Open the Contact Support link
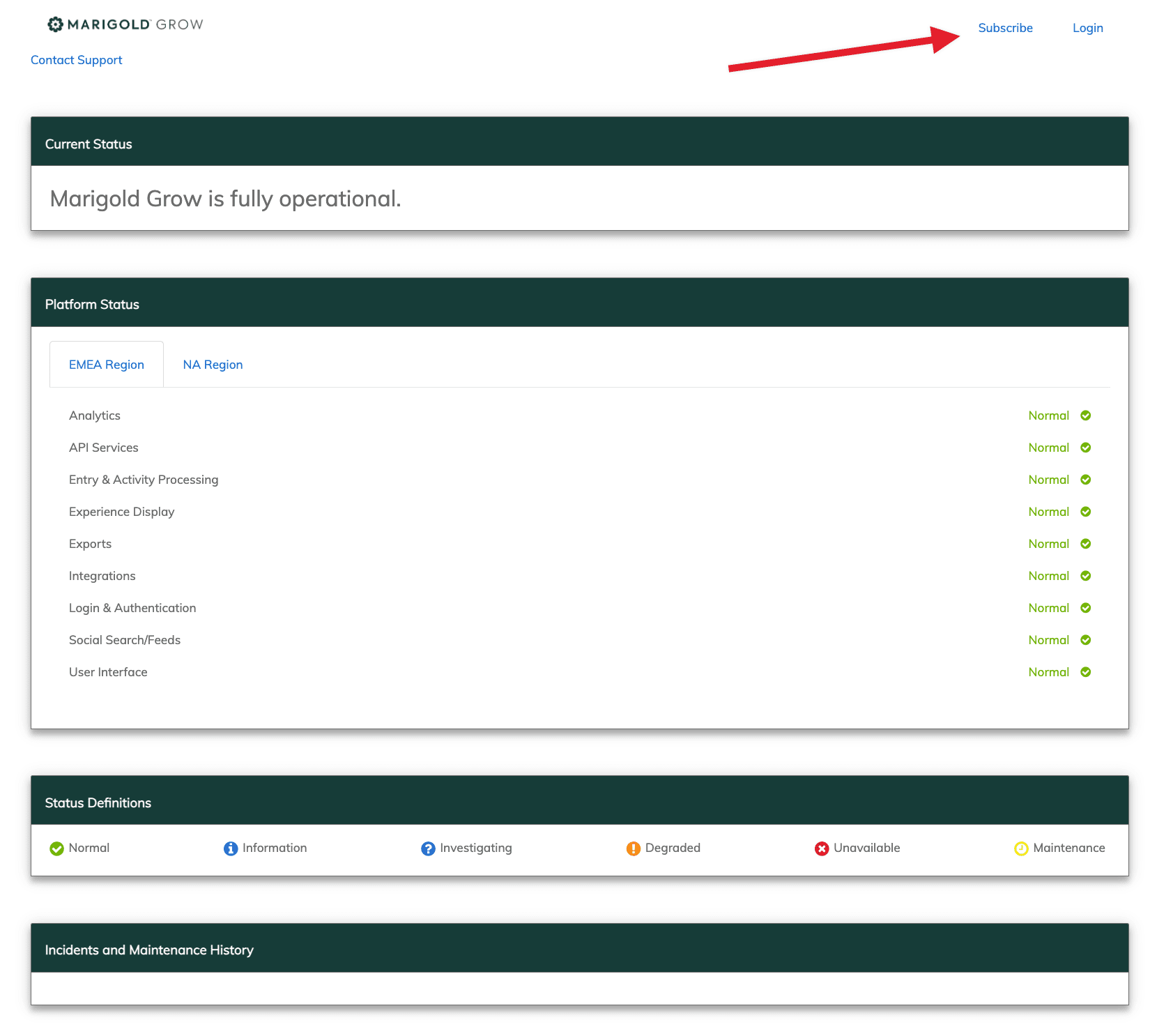1157x1036 pixels. [77, 60]
